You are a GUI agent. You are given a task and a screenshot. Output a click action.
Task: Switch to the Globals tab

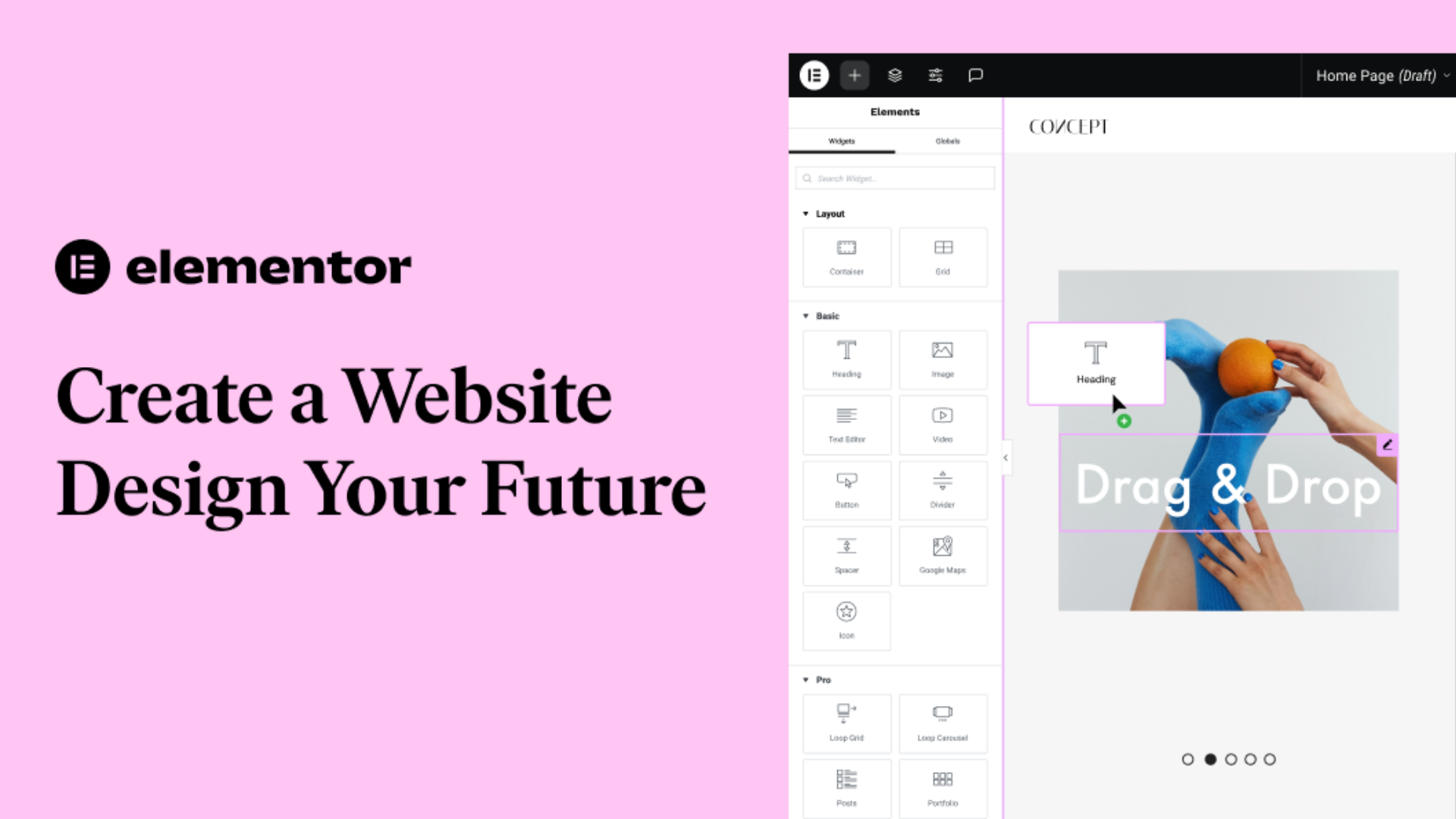[947, 141]
